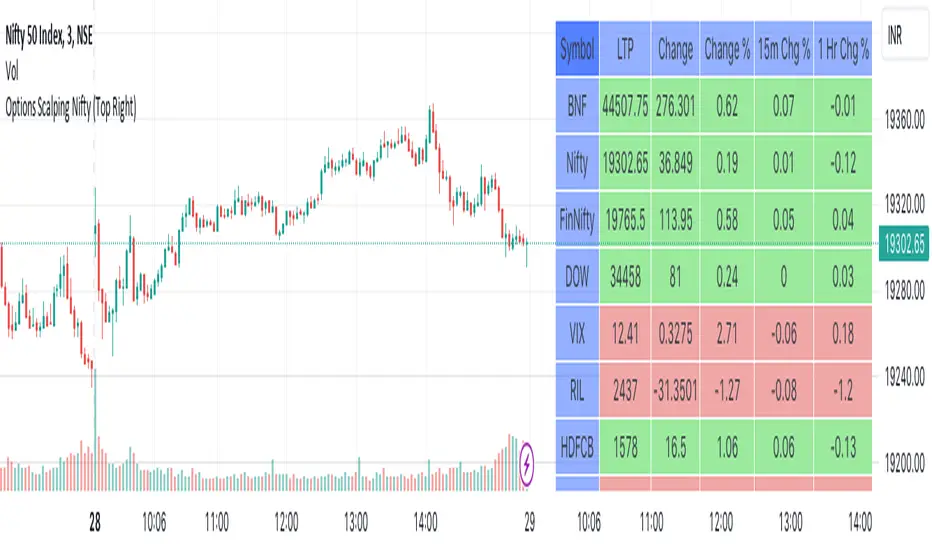The image size is (932, 550).
Task: Click the 1 Hr Chg % column header
Action: click(x=842, y=49)
